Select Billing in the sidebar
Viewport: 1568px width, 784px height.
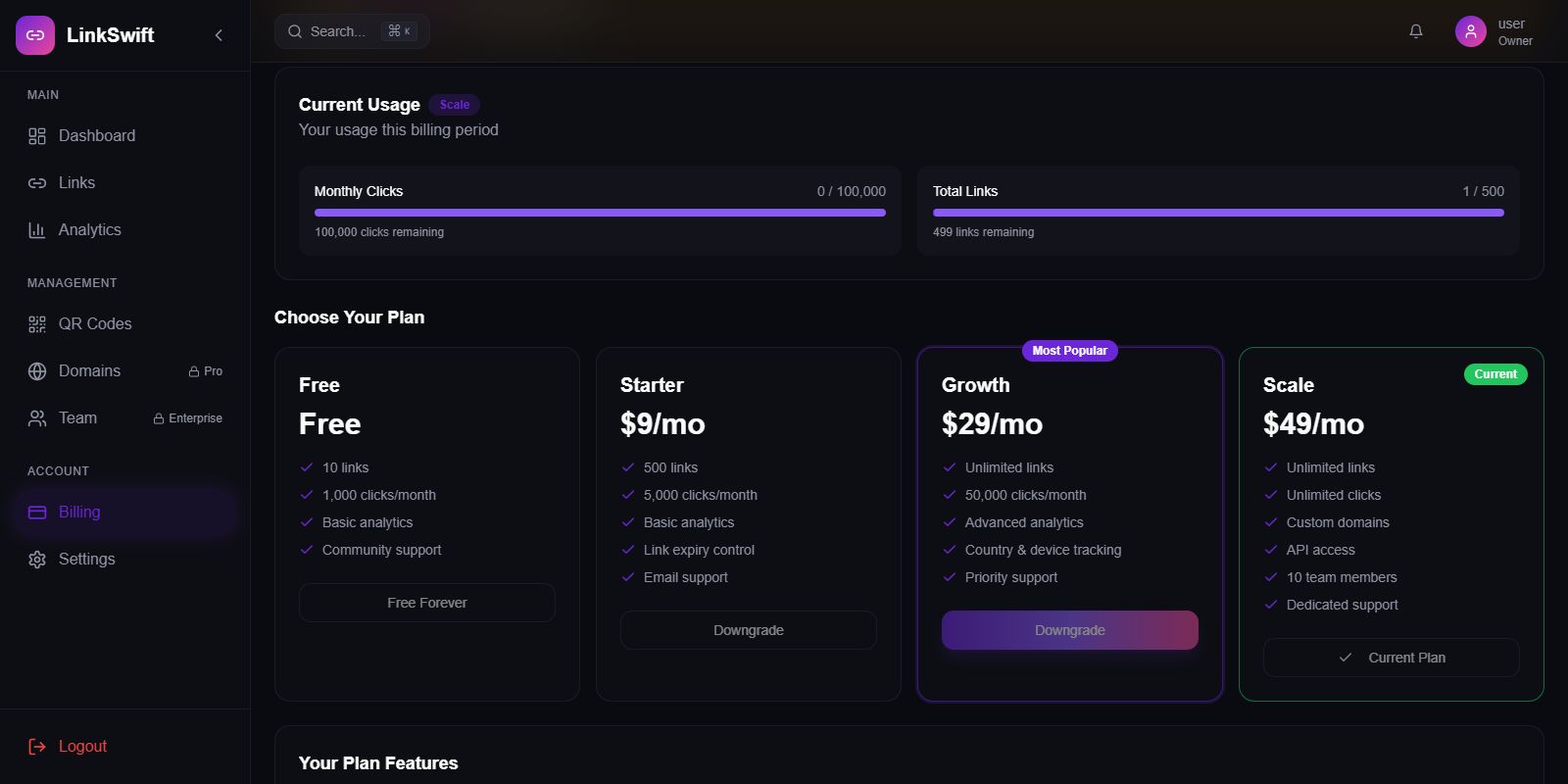pyautogui.click(x=79, y=513)
